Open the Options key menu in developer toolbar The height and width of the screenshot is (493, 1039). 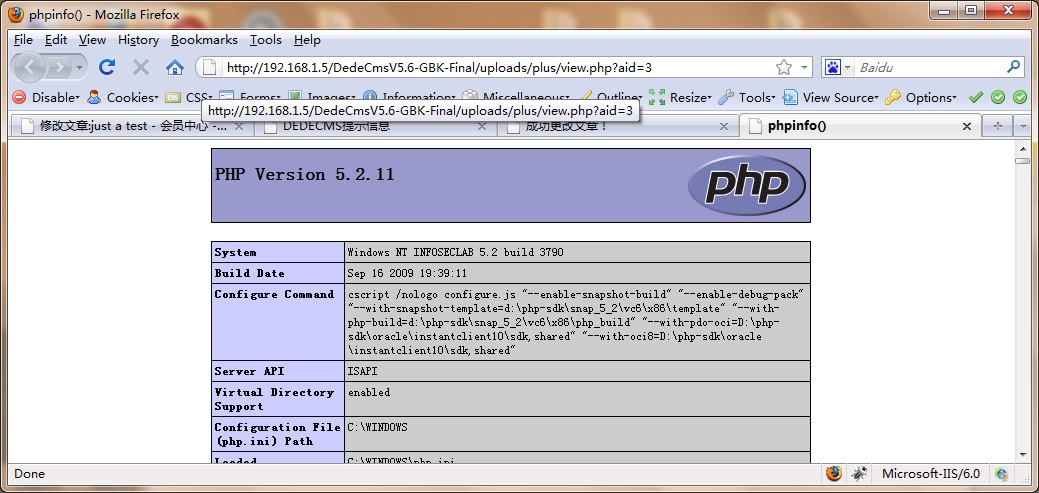(x=921, y=97)
